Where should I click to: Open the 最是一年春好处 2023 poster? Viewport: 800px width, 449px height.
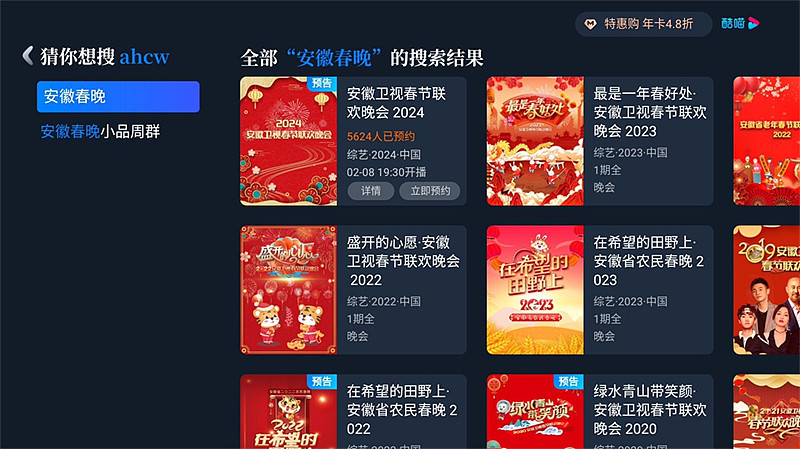(x=535, y=141)
